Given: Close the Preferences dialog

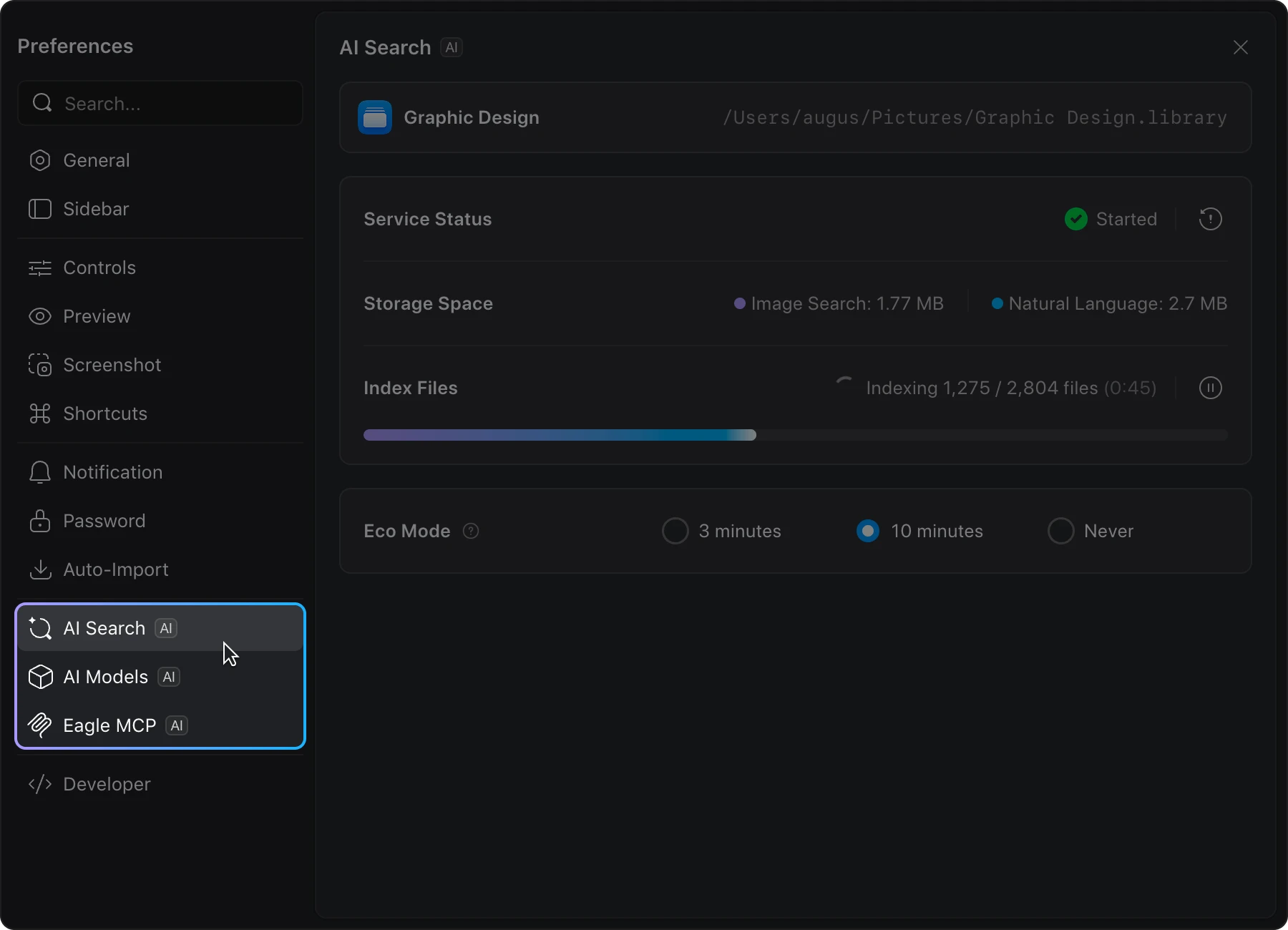Looking at the screenshot, I should tap(1241, 47).
